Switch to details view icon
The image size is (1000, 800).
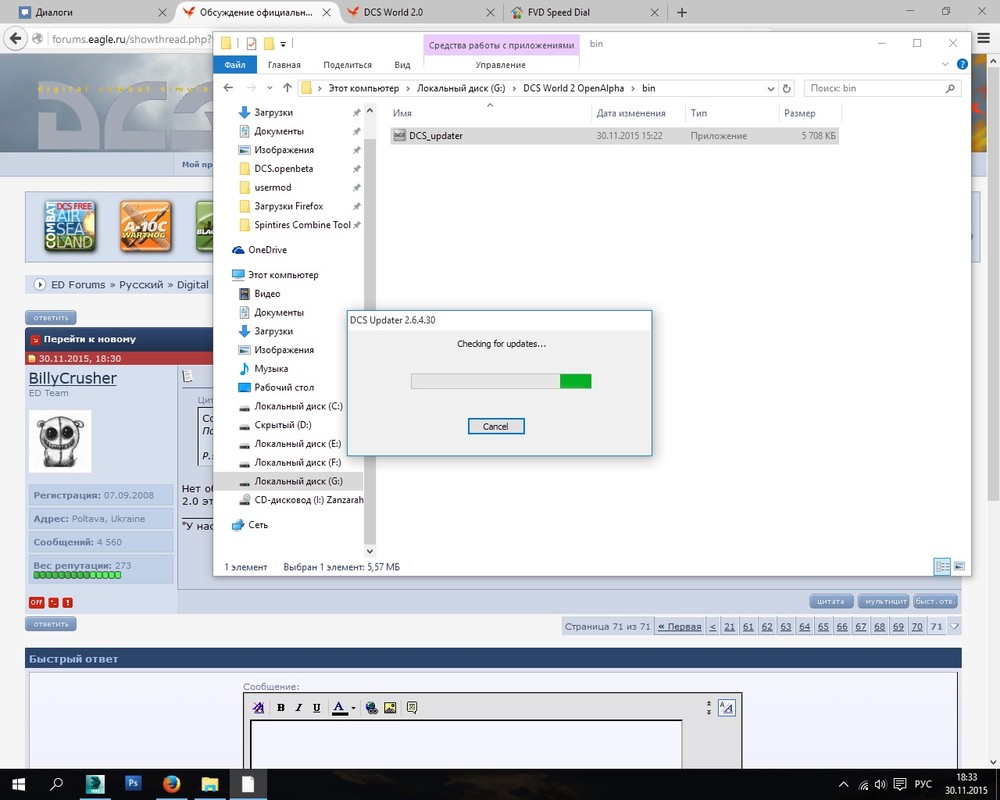click(942, 567)
